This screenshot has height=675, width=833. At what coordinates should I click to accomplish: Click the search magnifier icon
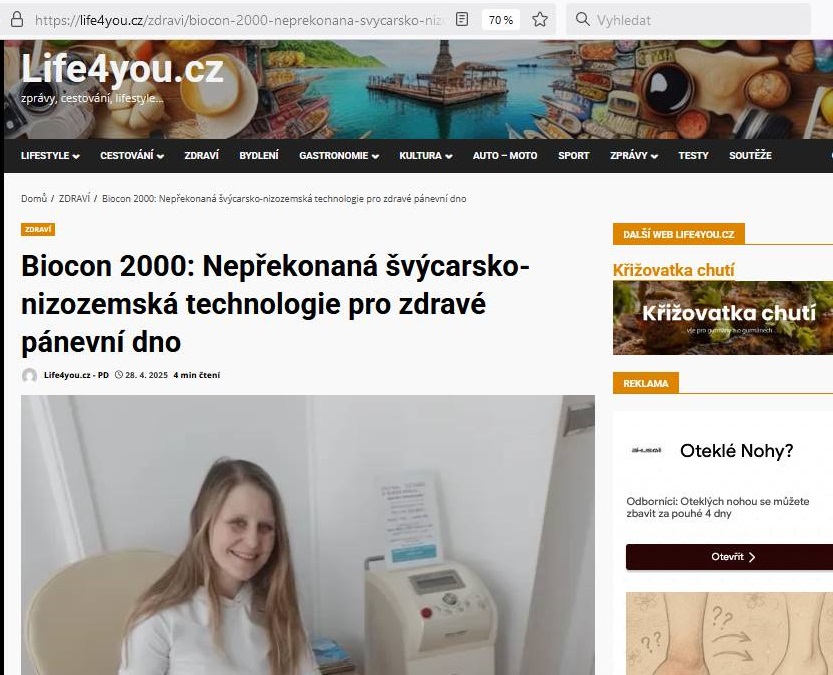coord(582,20)
